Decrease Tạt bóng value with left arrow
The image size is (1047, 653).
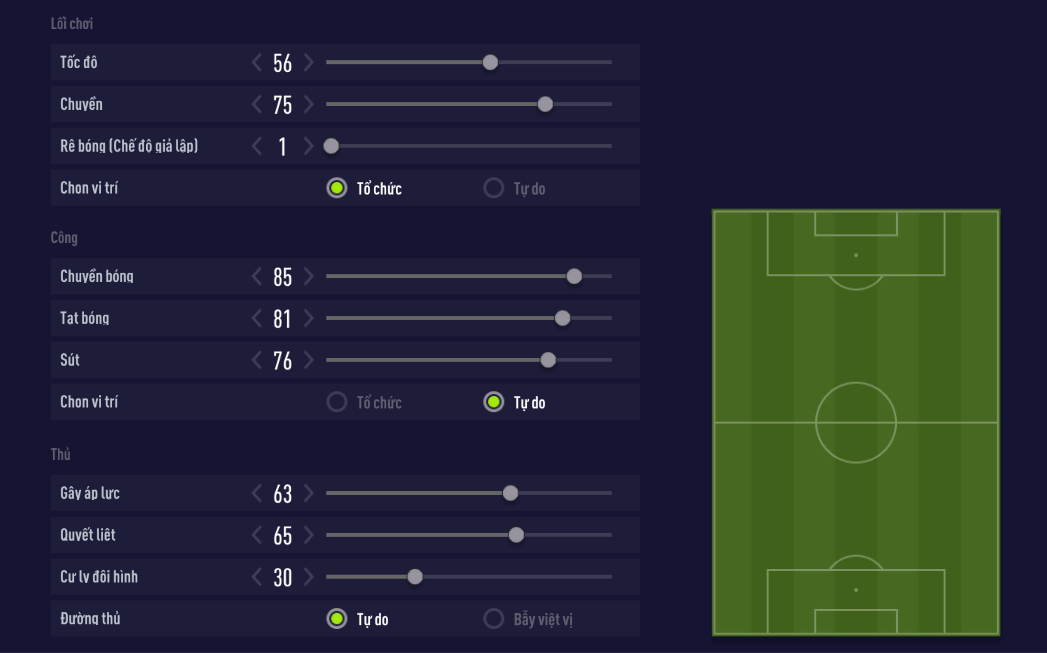(x=257, y=319)
